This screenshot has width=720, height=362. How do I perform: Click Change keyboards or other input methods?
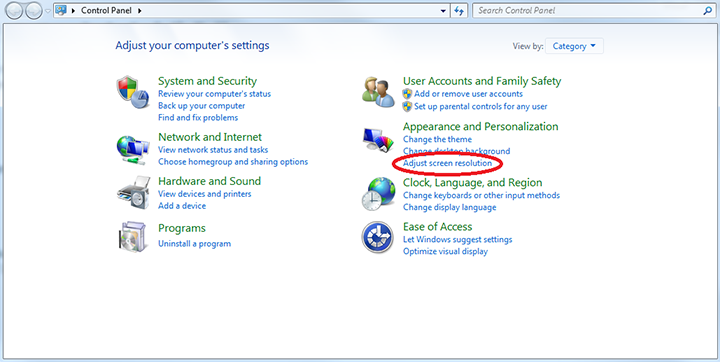481,195
